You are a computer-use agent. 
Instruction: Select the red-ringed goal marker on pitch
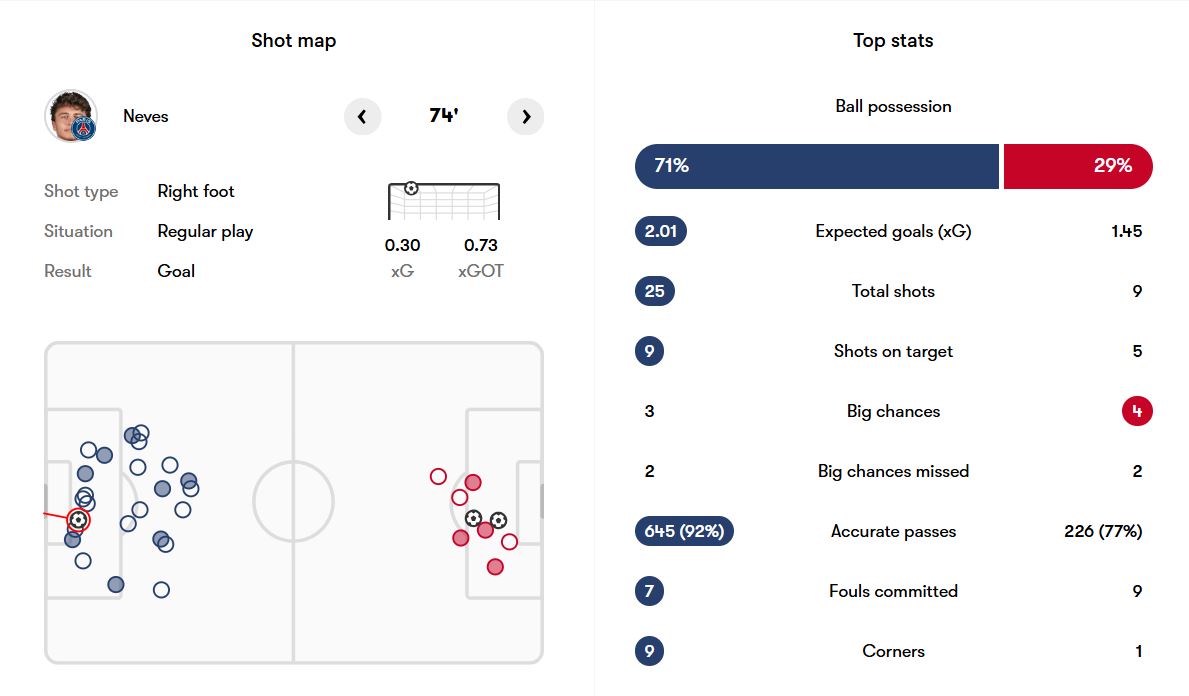78,520
